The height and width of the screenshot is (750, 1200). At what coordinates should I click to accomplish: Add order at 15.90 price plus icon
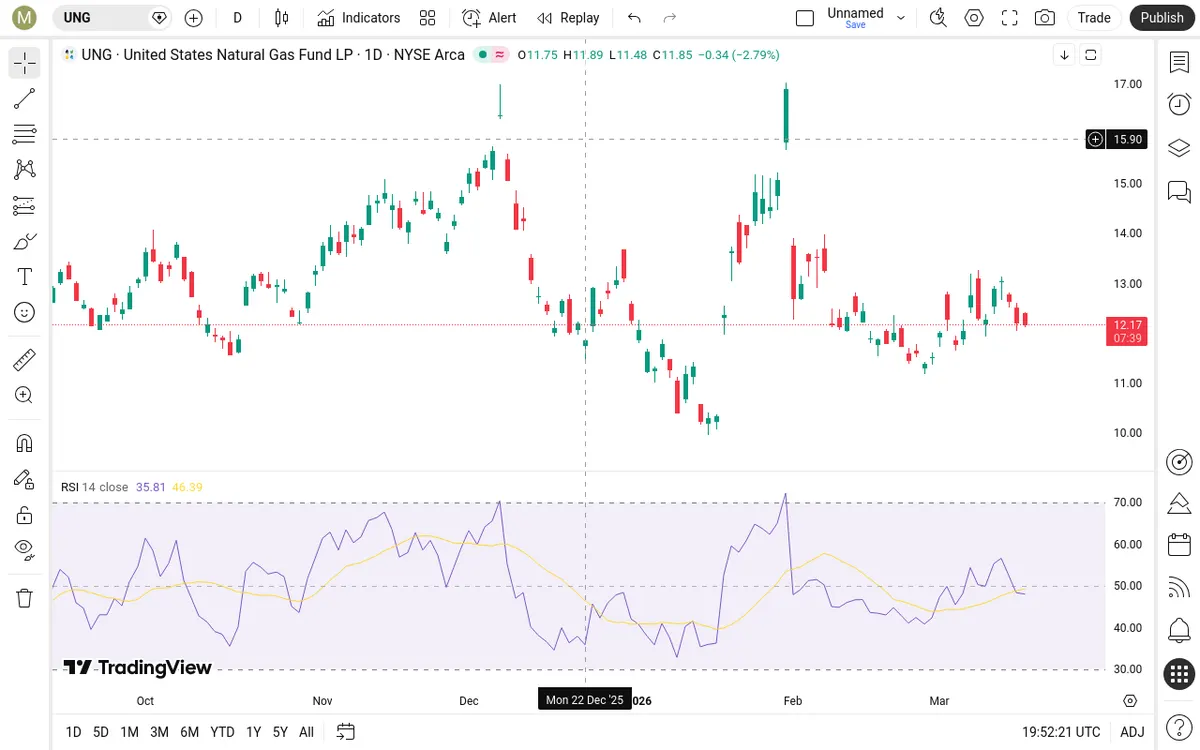[1095, 139]
